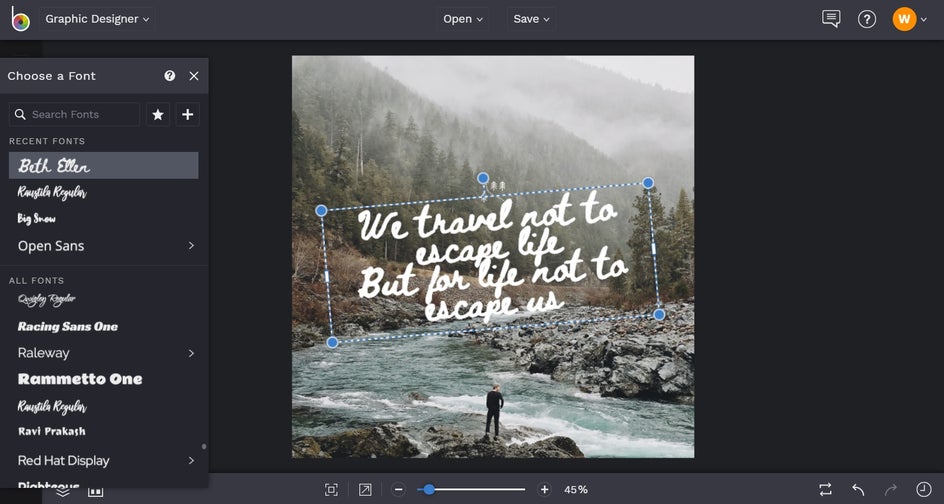Open the Open menu
This screenshot has width=944, height=504.
click(x=462, y=19)
